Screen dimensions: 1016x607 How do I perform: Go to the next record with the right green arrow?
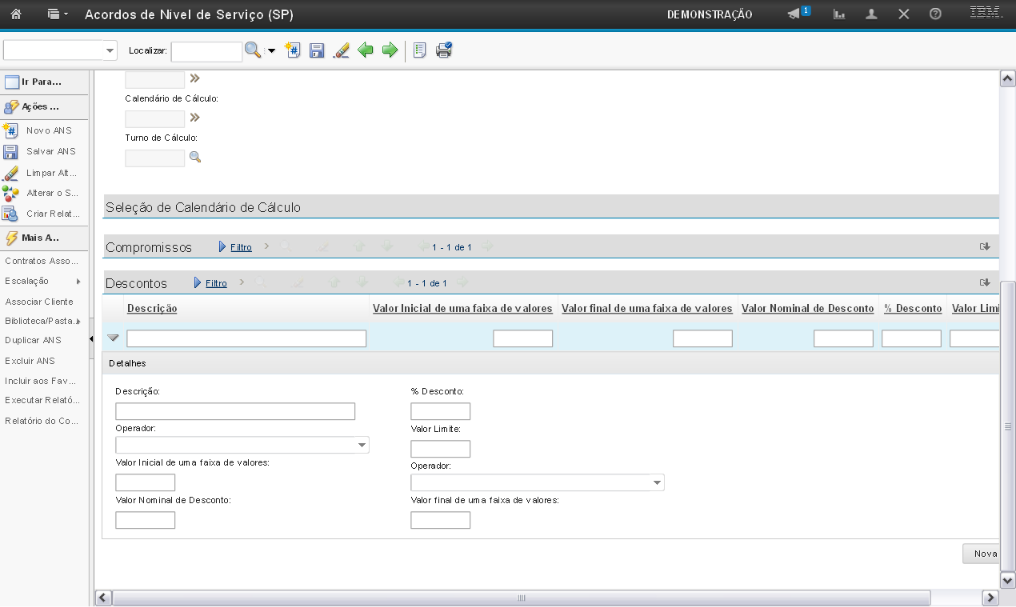(x=389, y=50)
